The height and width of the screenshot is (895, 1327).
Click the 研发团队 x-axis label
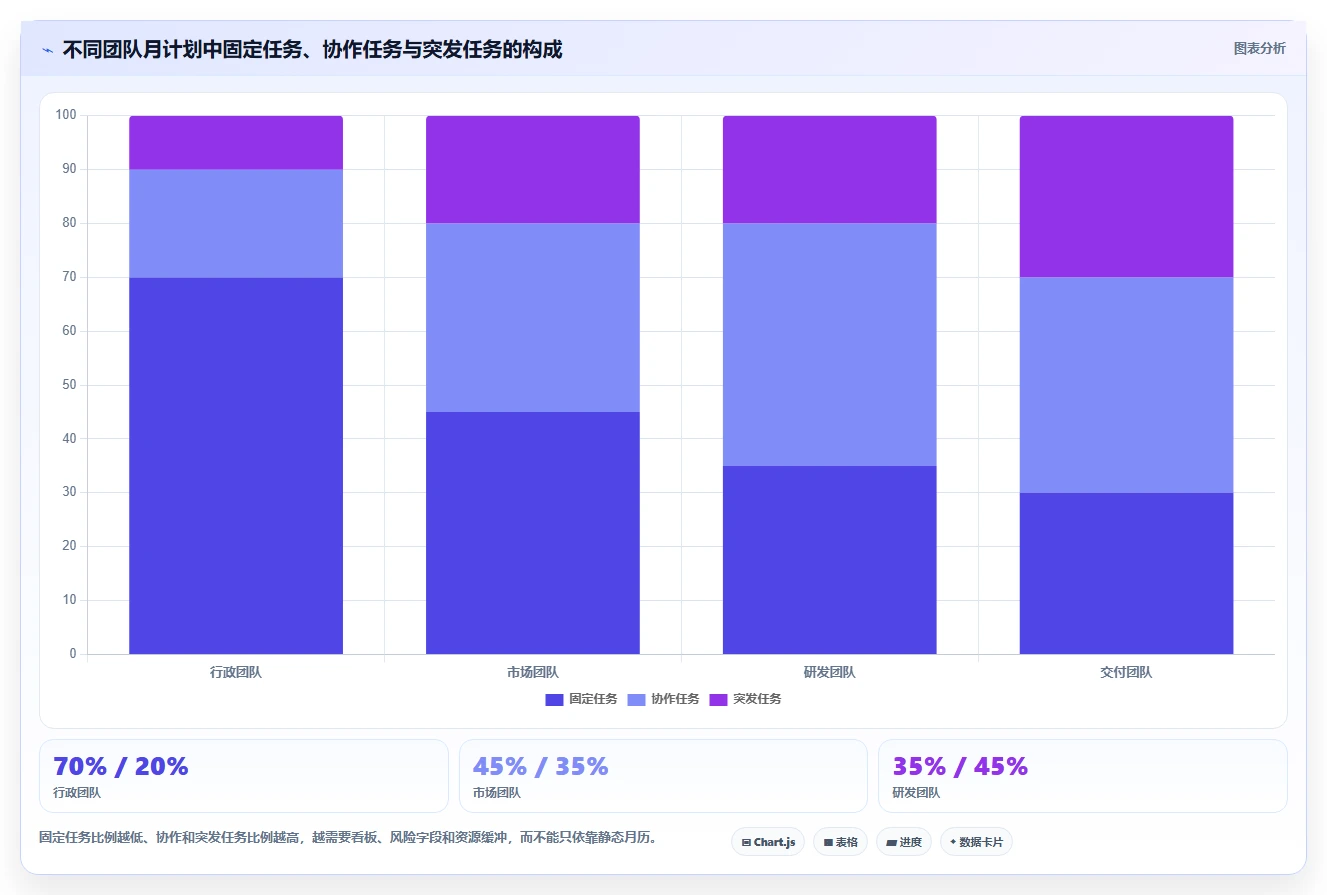830,672
